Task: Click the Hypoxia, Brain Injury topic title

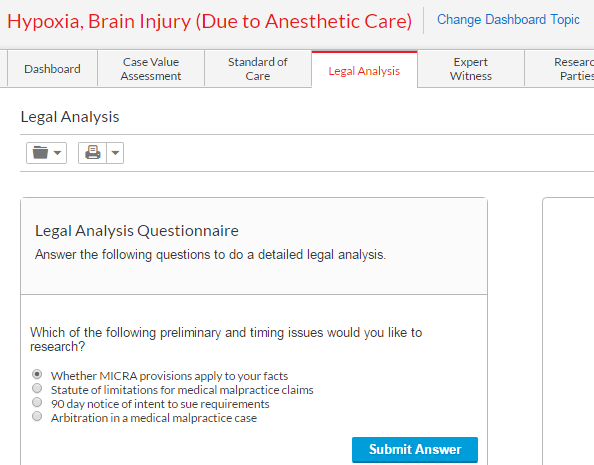Action: pyautogui.click(x=209, y=21)
